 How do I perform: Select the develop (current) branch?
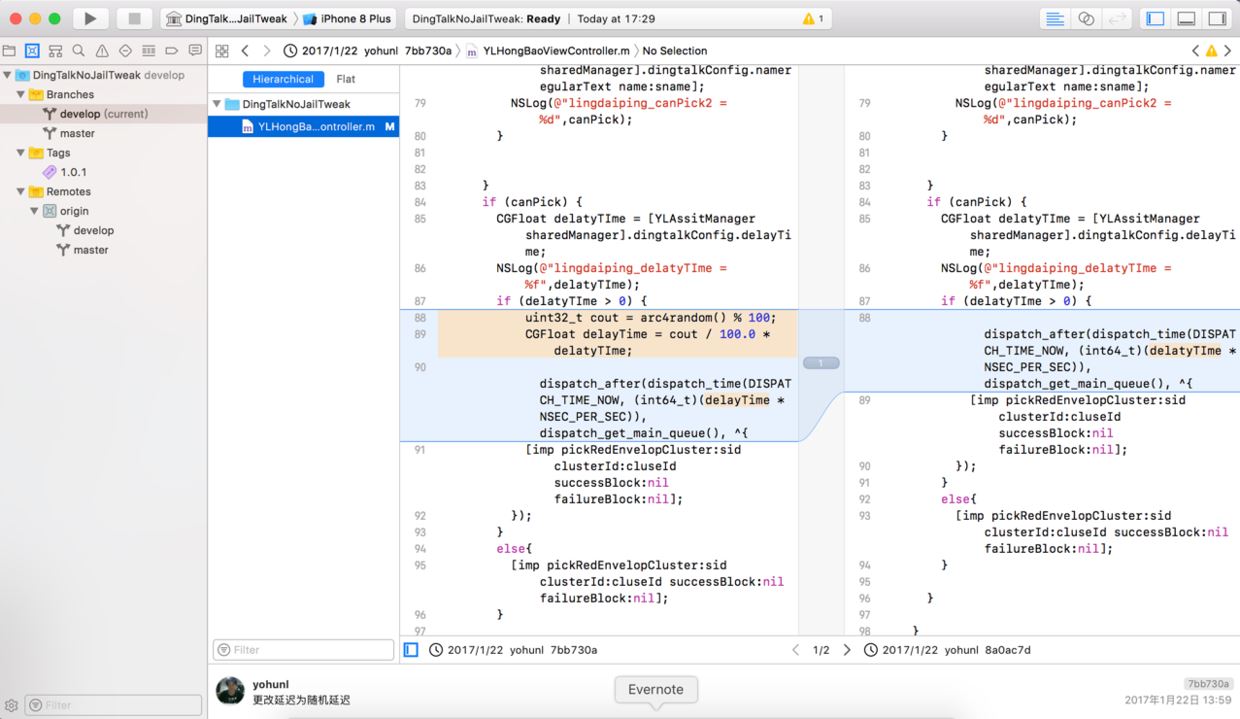(104, 114)
